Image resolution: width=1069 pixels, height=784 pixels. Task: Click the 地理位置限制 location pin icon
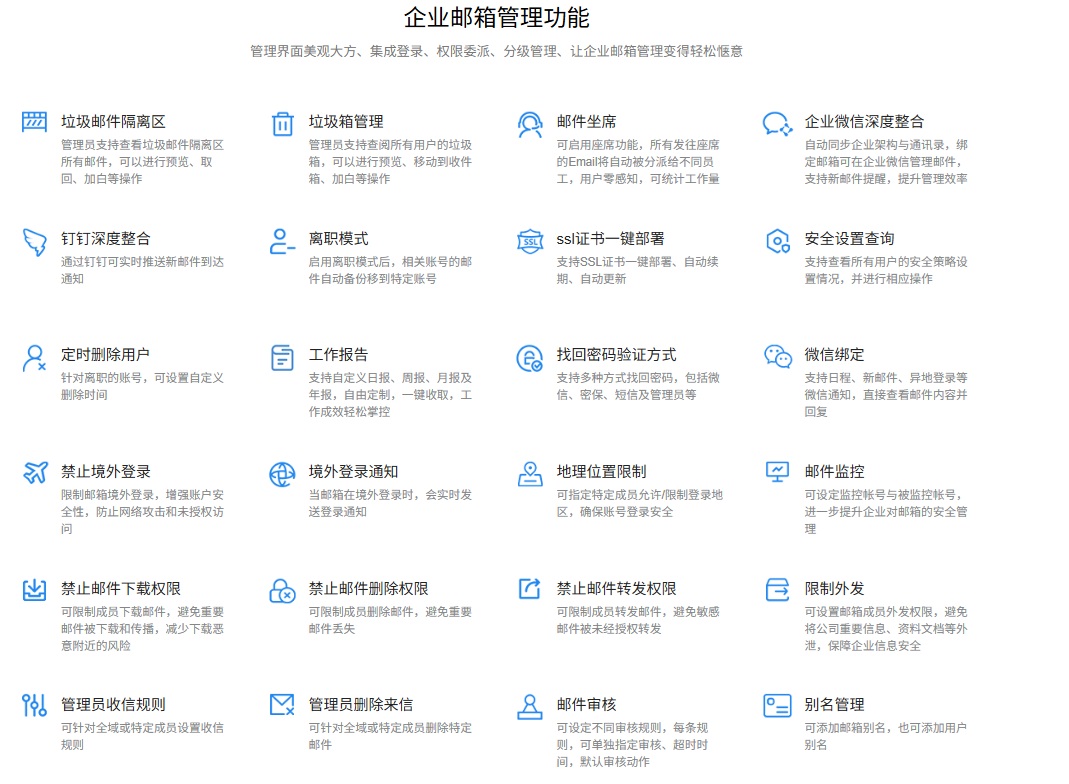[x=530, y=474]
